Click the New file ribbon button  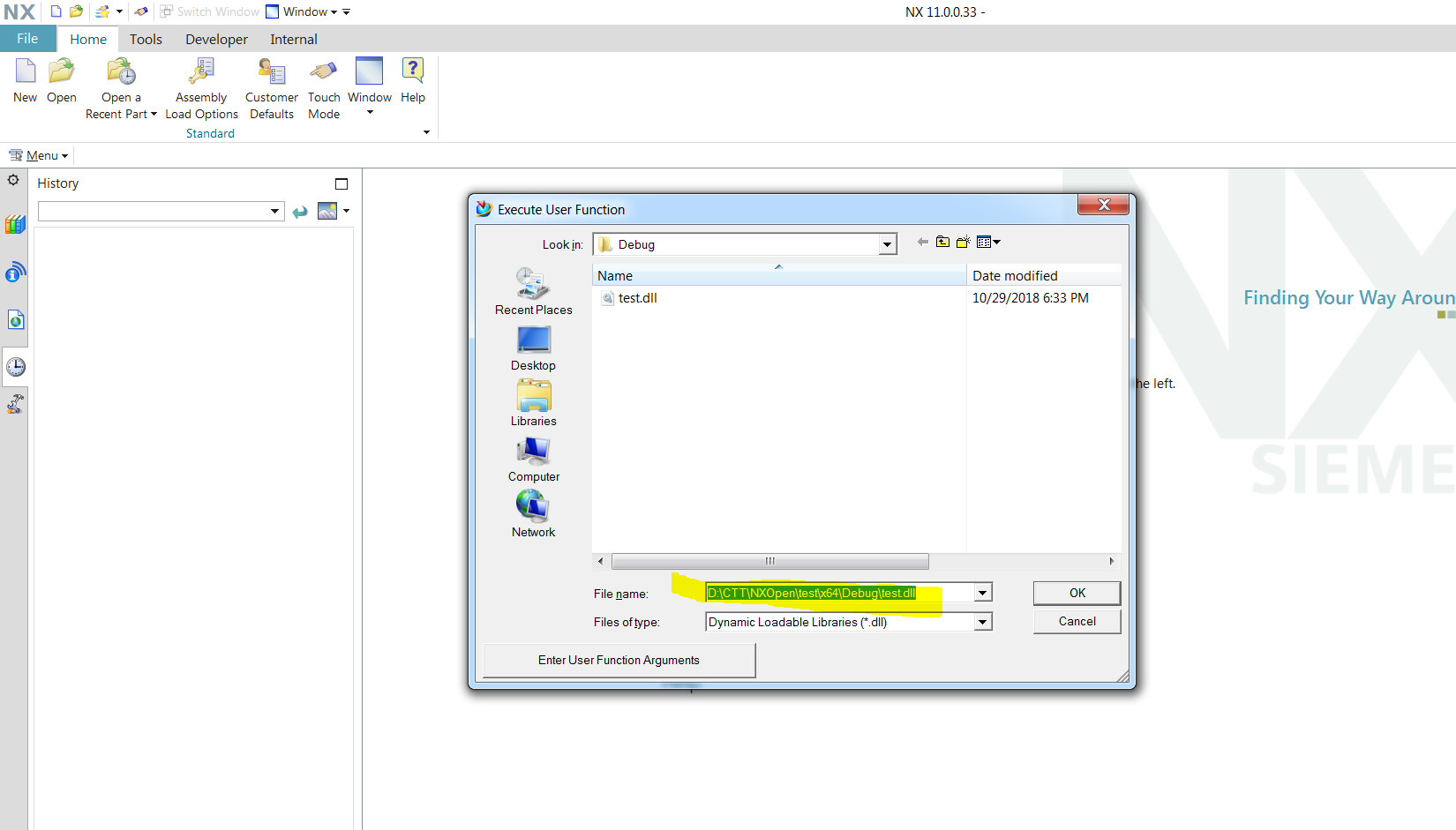[25, 81]
